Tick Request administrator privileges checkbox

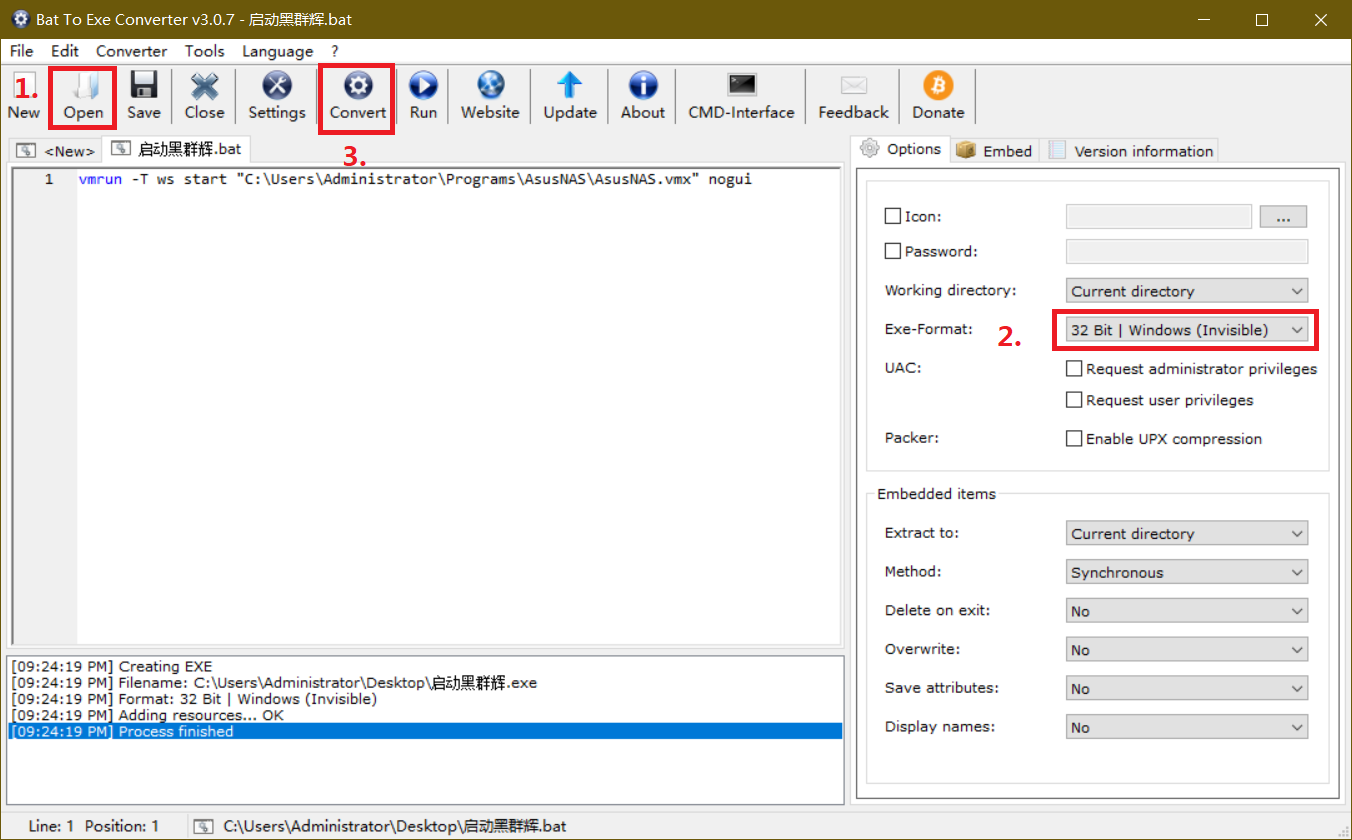1074,369
